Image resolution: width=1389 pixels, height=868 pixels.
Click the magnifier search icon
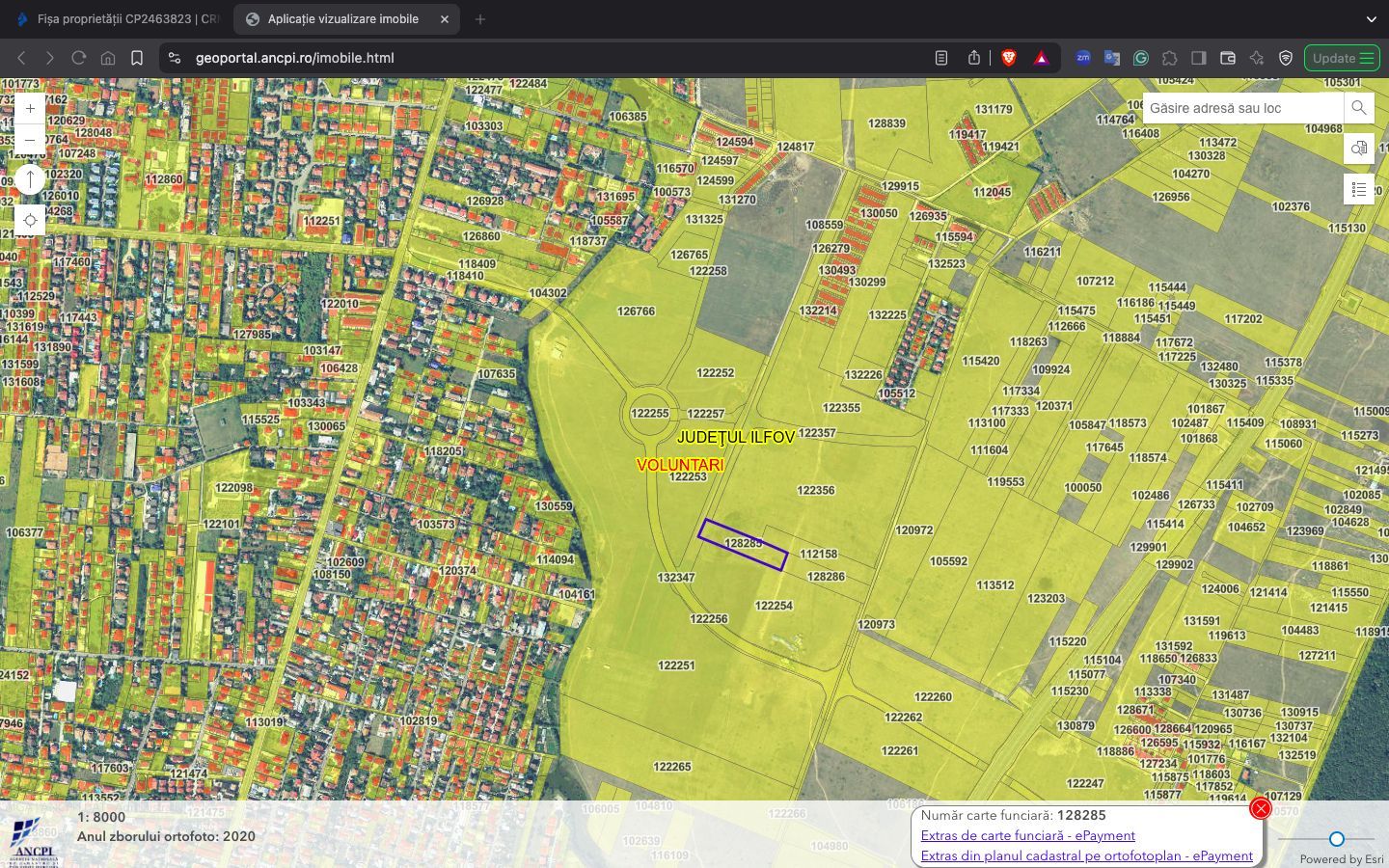tap(1358, 108)
